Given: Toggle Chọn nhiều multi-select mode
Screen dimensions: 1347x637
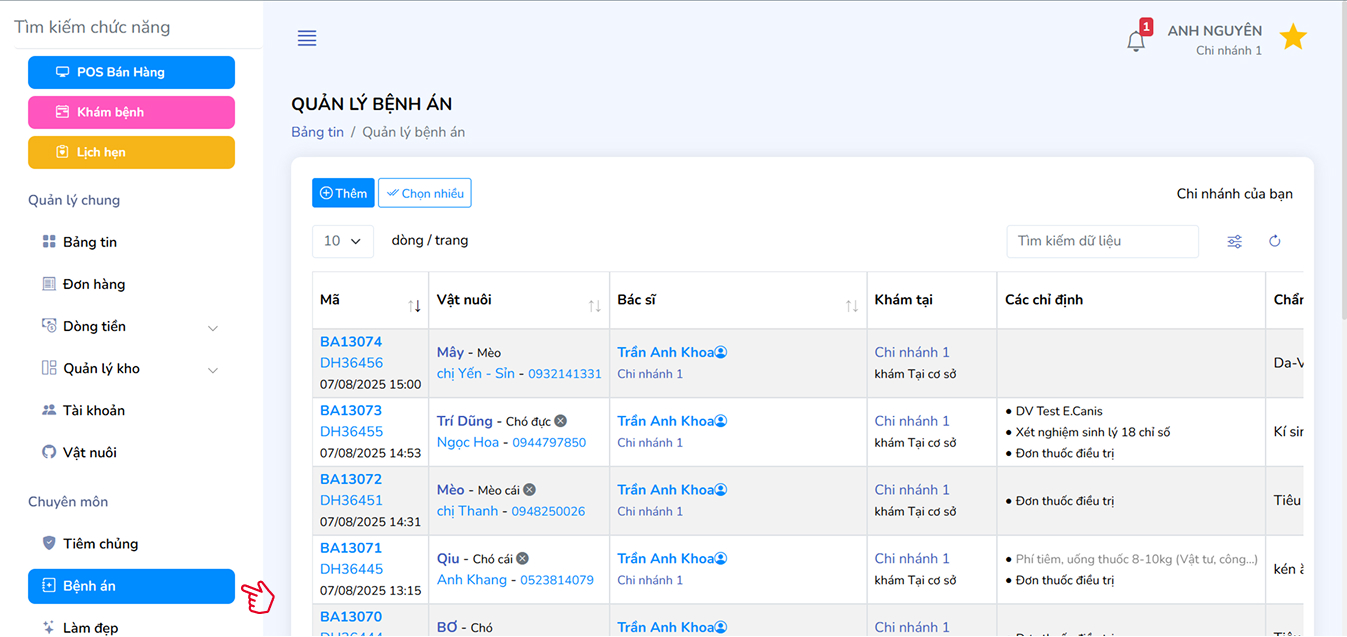Looking at the screenshot, I should click(x=425, y=193).
